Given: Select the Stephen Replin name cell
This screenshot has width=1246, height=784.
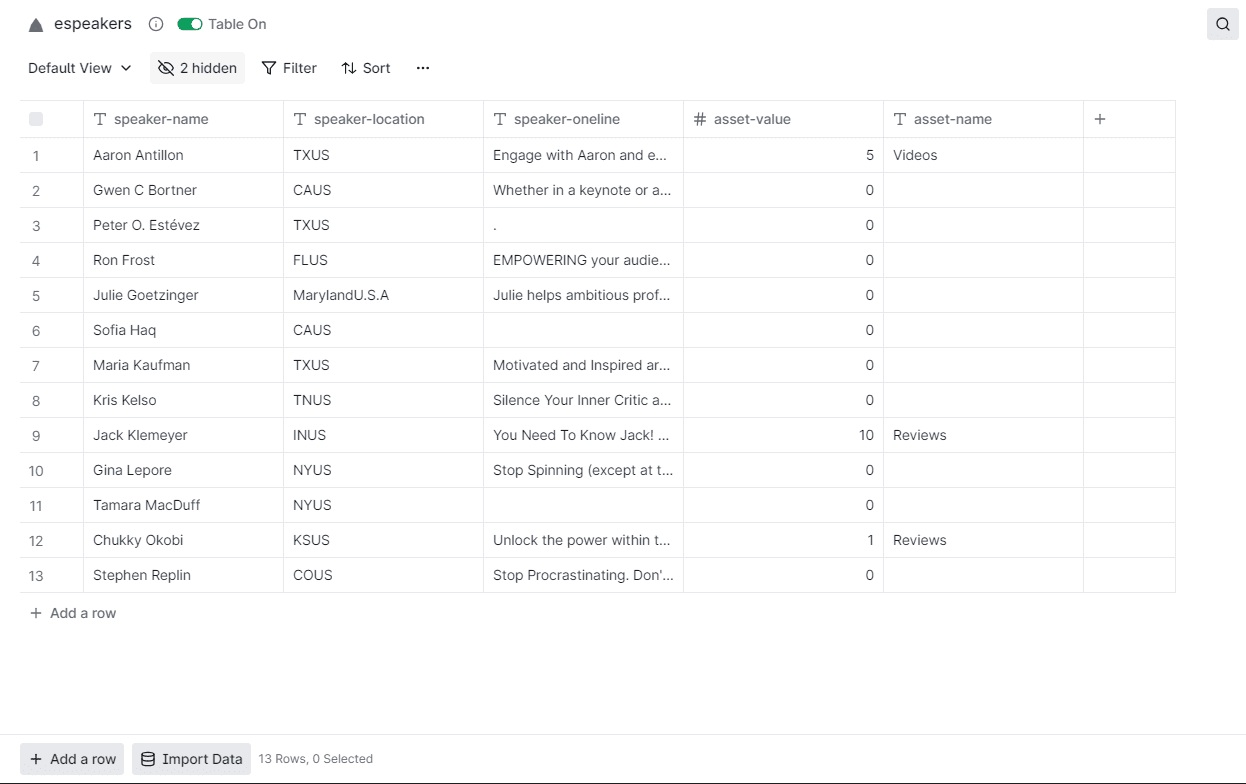Looking at the screenshot, I should [x=184, y=575].
